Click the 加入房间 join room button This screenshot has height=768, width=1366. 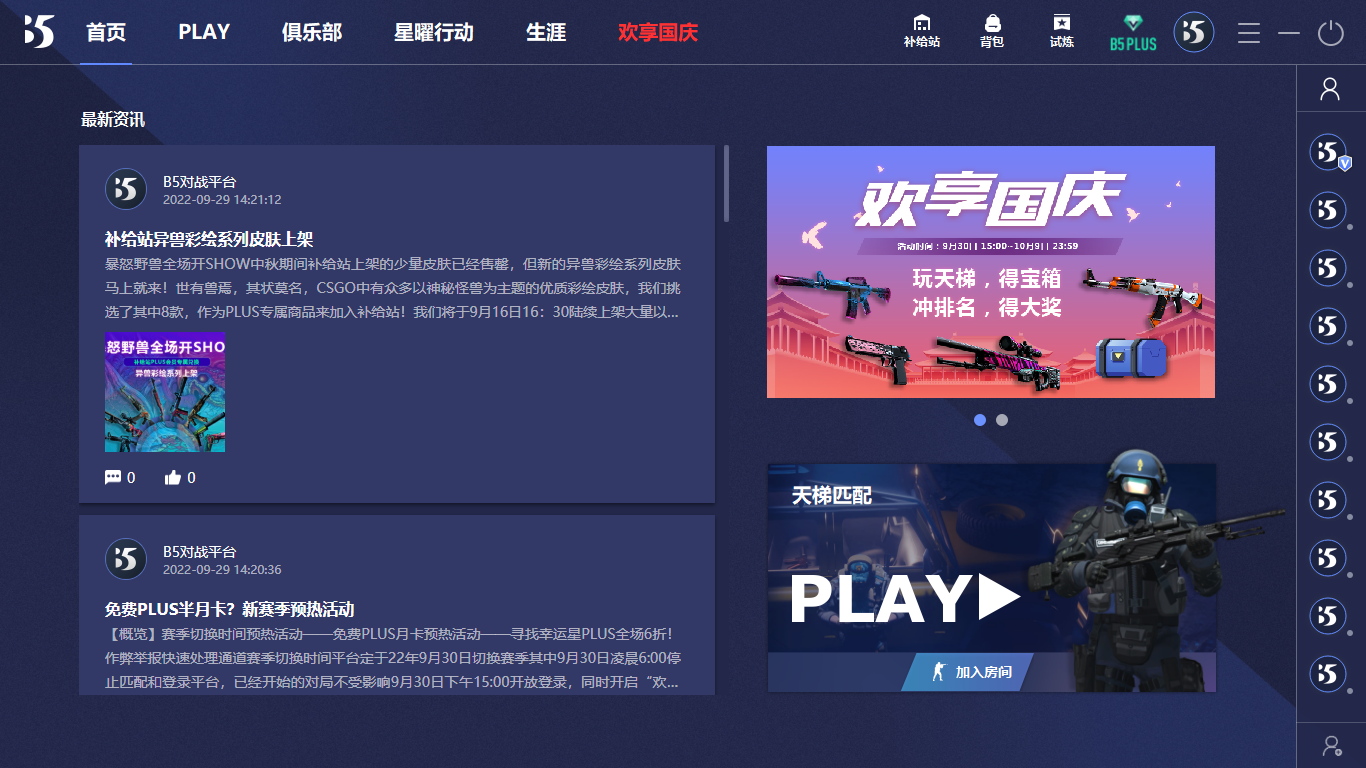click(x=970, y=672)
